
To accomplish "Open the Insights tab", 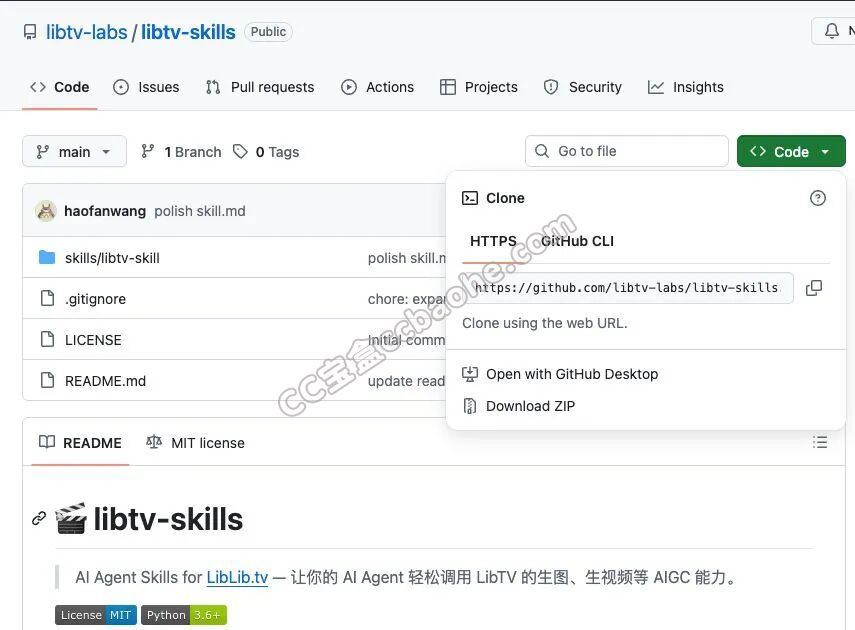I will [x=685, y=87].
